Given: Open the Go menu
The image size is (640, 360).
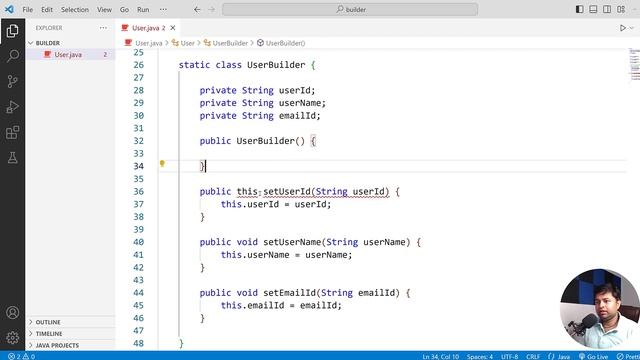Looking at the screenshot, I should tap(124, 9).
